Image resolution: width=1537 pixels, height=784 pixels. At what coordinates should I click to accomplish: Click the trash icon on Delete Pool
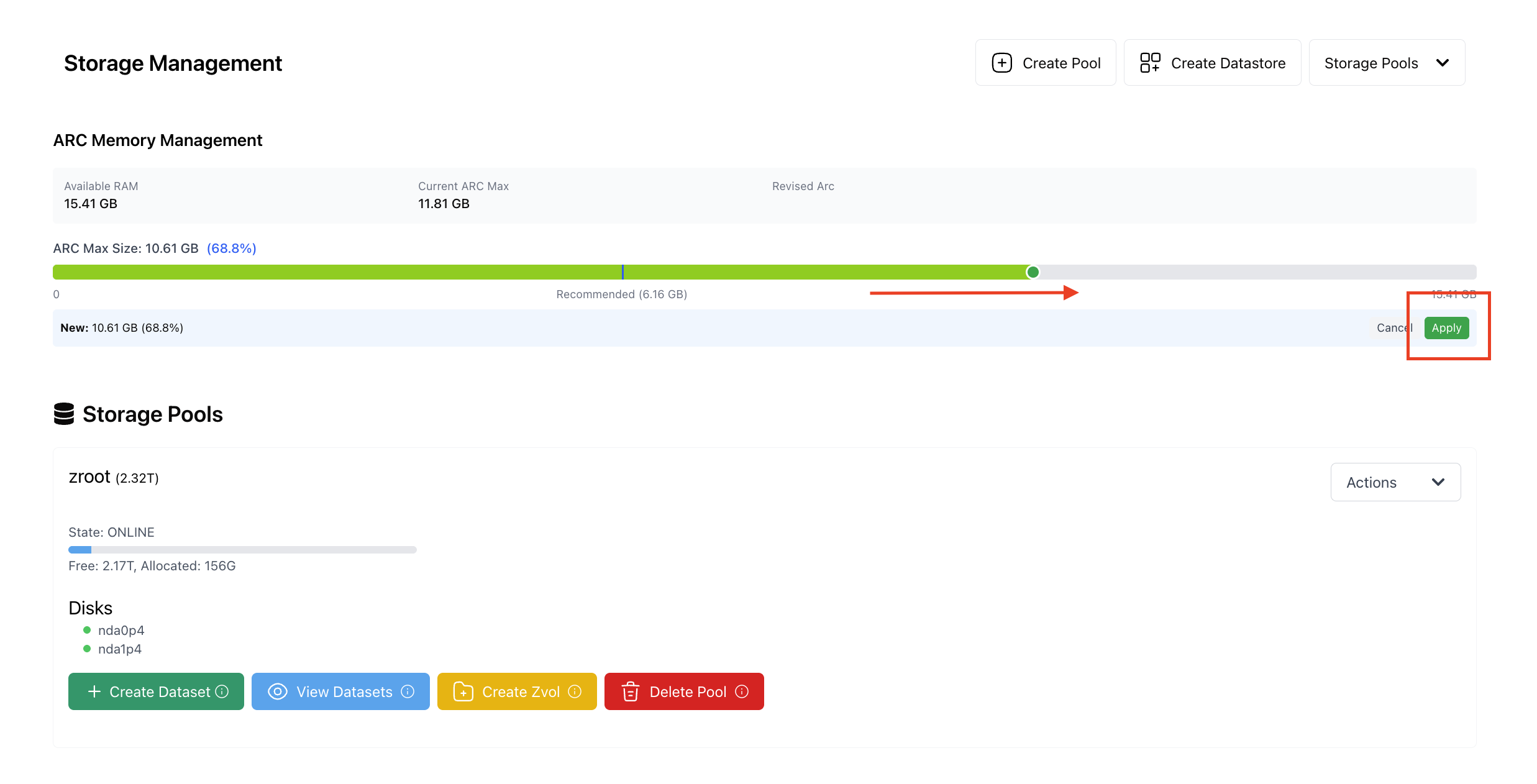click(631, 691)
